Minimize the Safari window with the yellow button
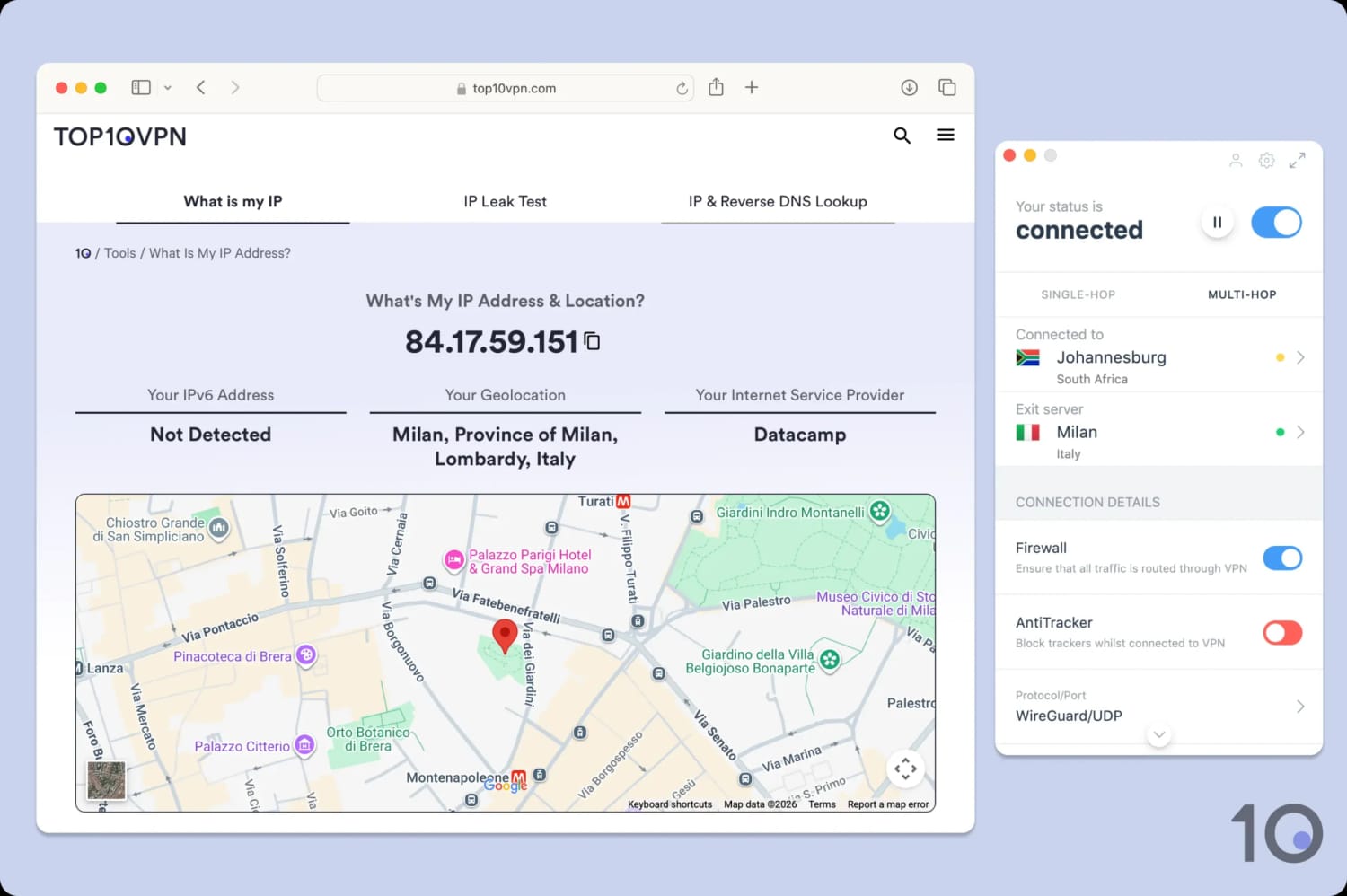Viewport: 1347px width, 896px height. pyautogui.click(x=81, y=88)
